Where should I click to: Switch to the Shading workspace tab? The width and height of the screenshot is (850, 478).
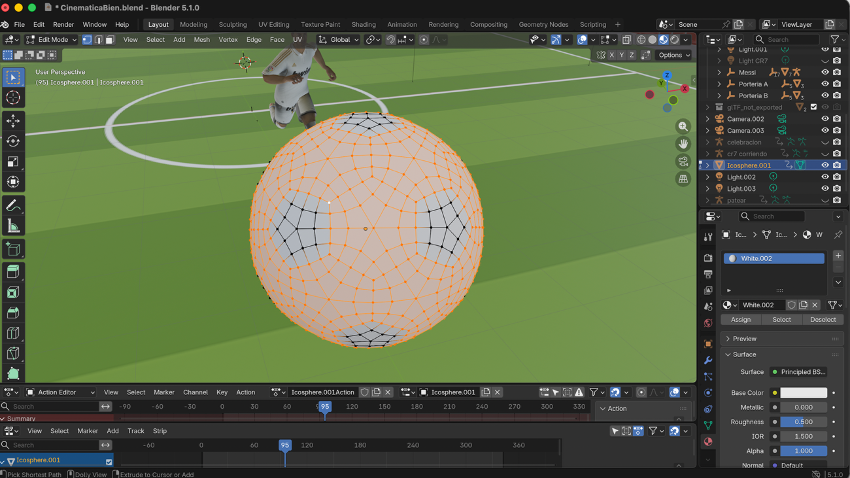click(x=363, y=24)
